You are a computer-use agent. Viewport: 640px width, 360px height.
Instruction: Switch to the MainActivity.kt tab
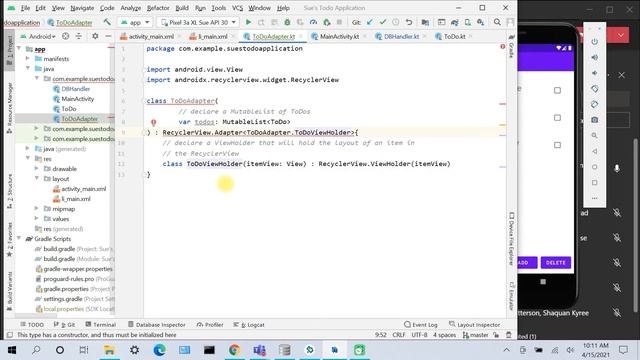coord(339,36)
